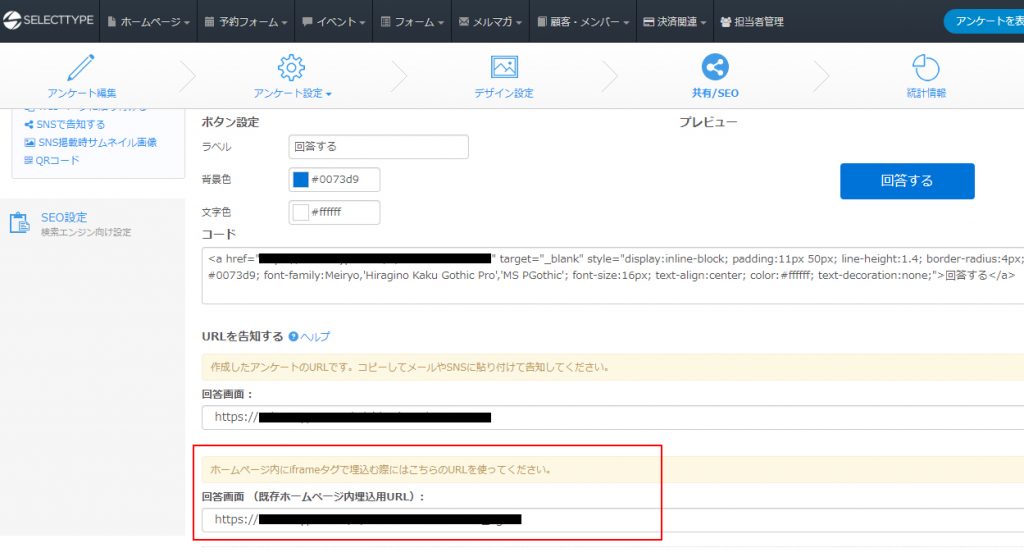Click the white 文字色 color swatch
The image size is (1024, 557).
(x=300, y=213)
